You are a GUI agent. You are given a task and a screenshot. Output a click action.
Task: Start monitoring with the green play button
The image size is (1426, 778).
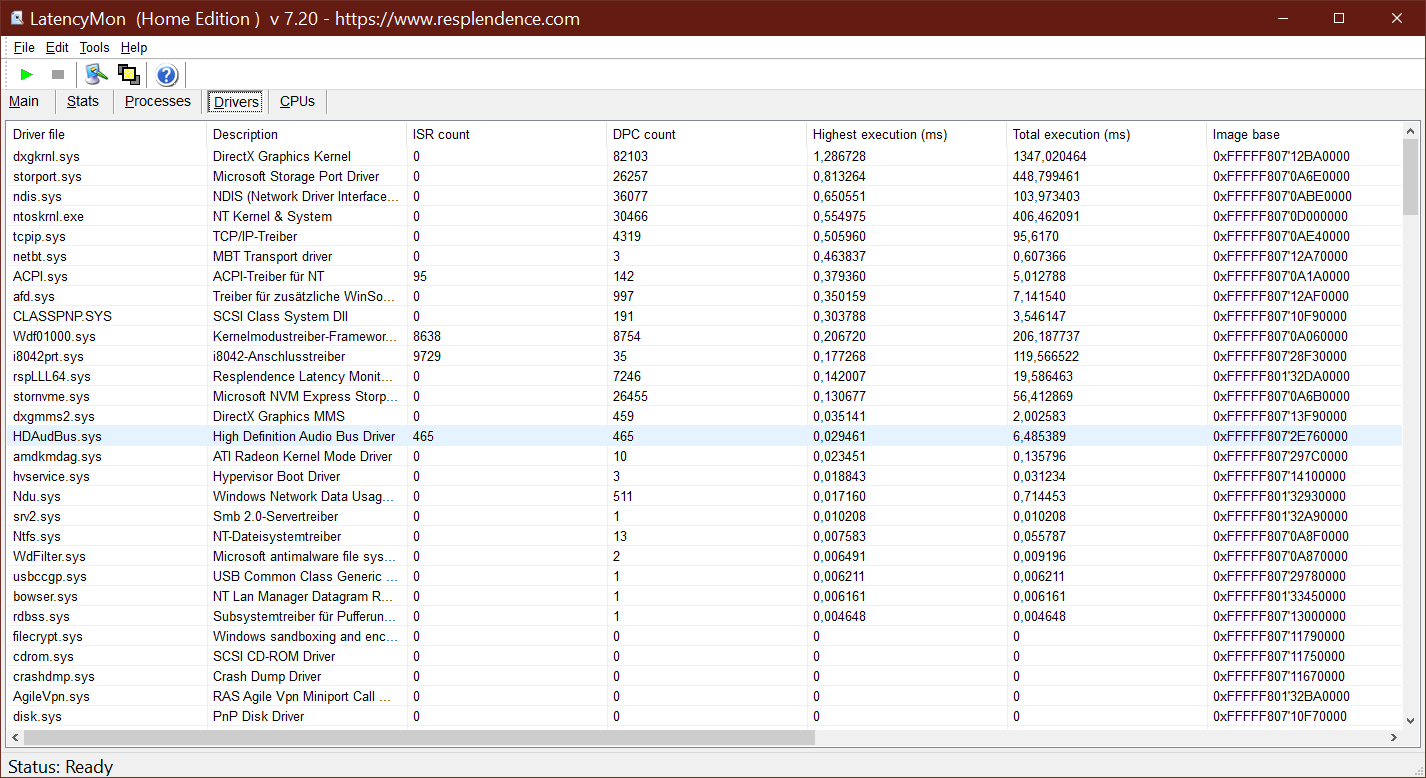point(27,74)
